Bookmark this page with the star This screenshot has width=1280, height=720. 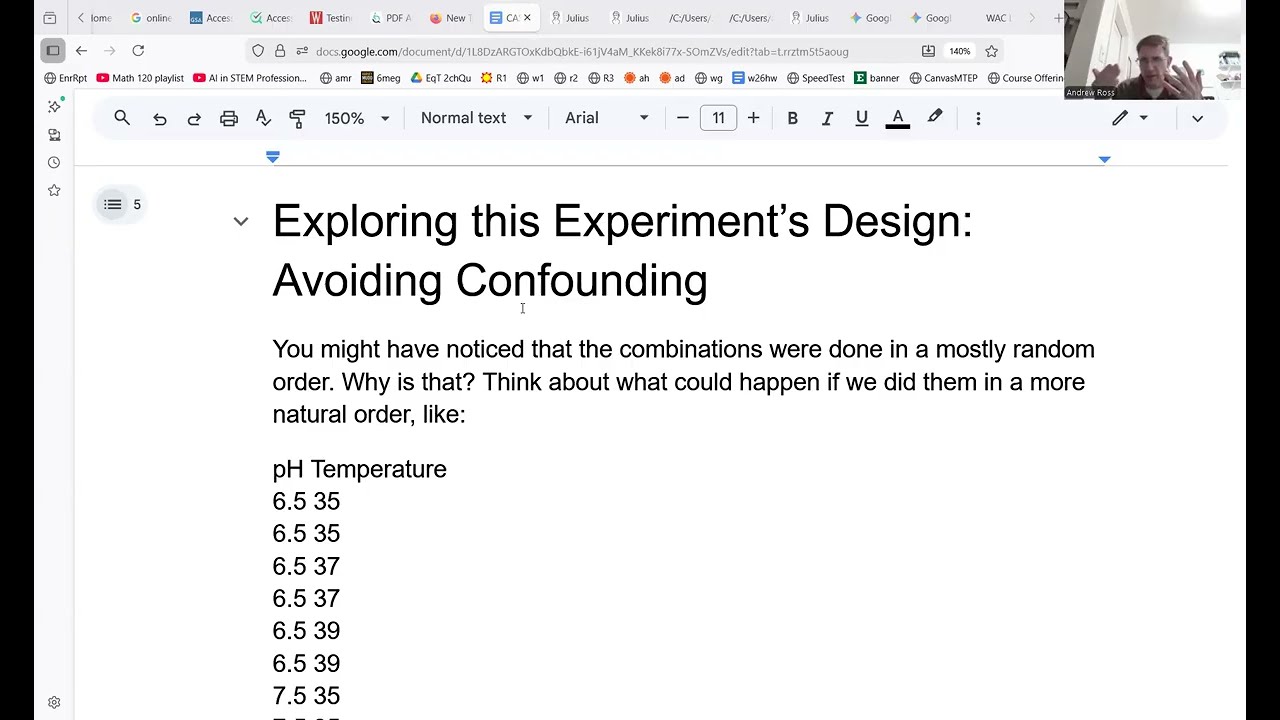991,51
